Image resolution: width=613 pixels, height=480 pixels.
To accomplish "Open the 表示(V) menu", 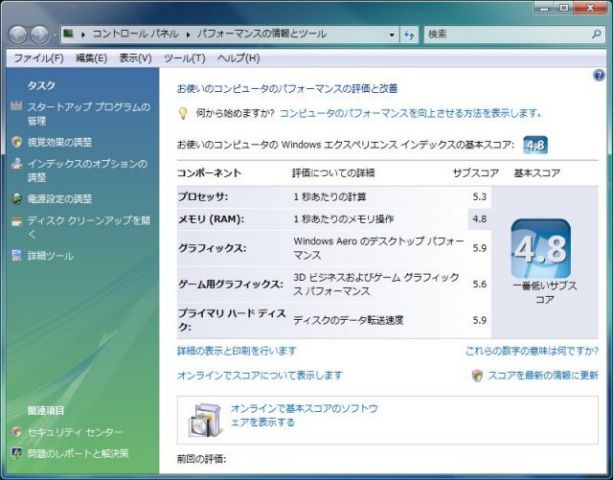I will (135, 58).
